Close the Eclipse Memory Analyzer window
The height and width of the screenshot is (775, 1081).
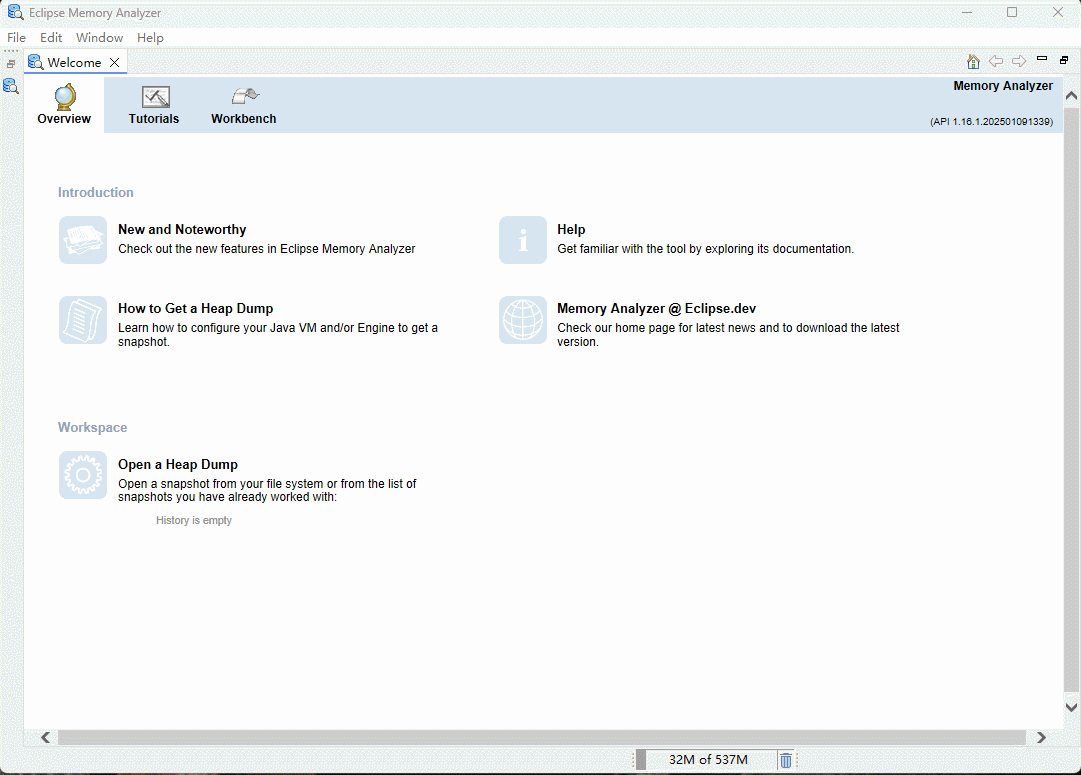[x=1058, y=12]
